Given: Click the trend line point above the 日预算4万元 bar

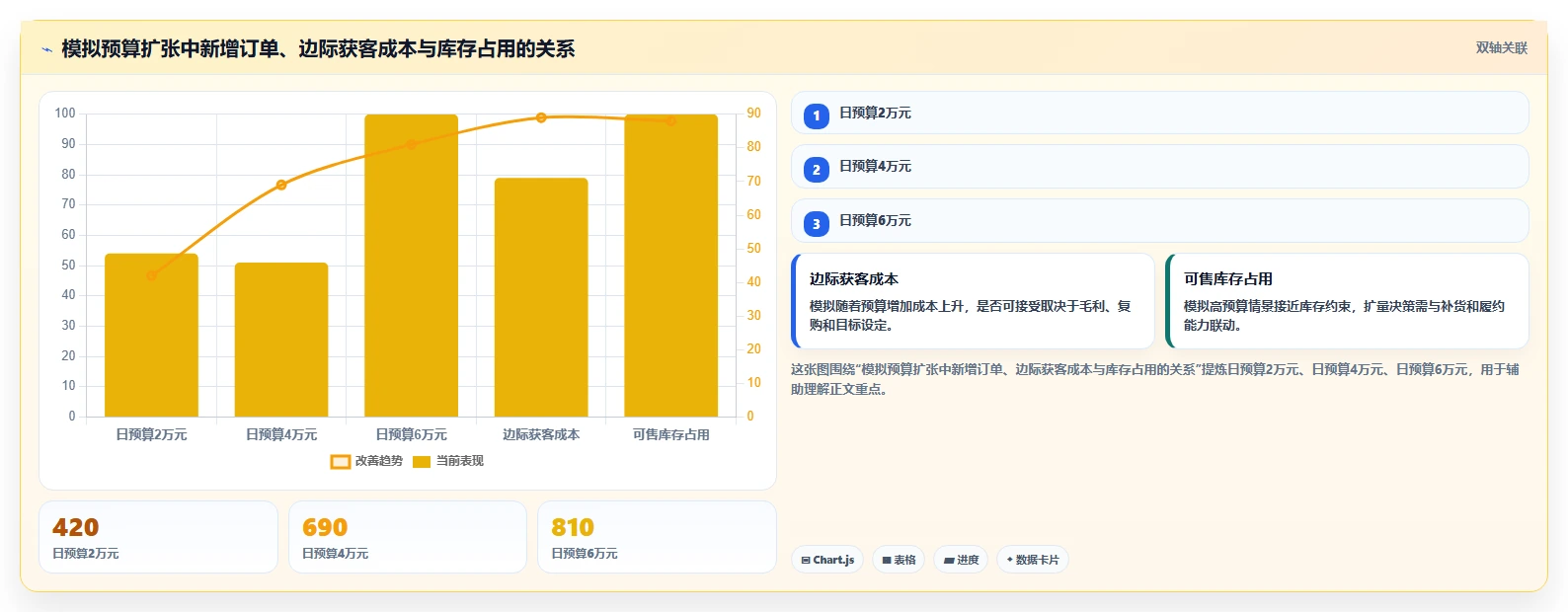Looking at the screenshot, I should coord(281,185).
